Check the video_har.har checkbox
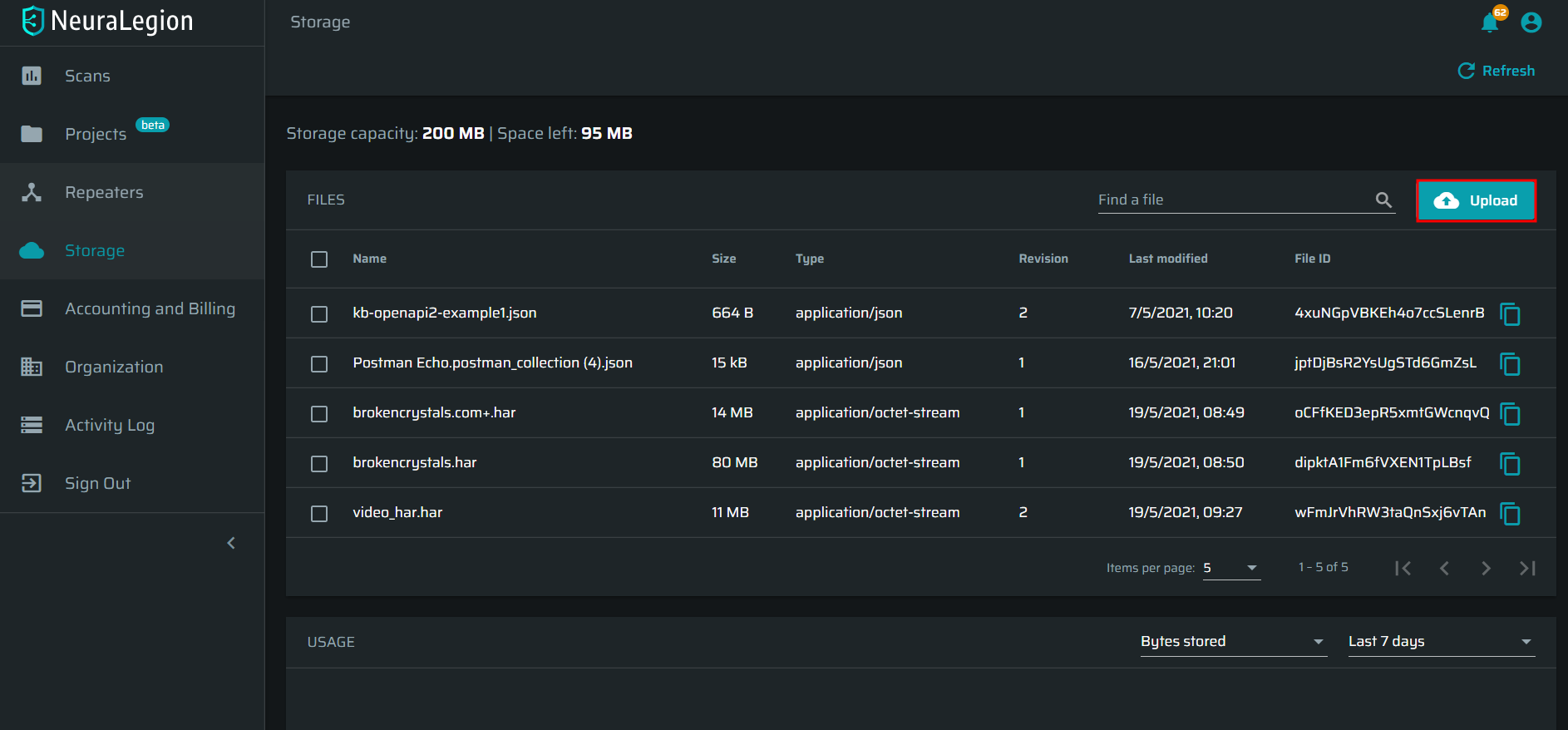Screen dimensions: 1568x730 (x=319, y=514)
